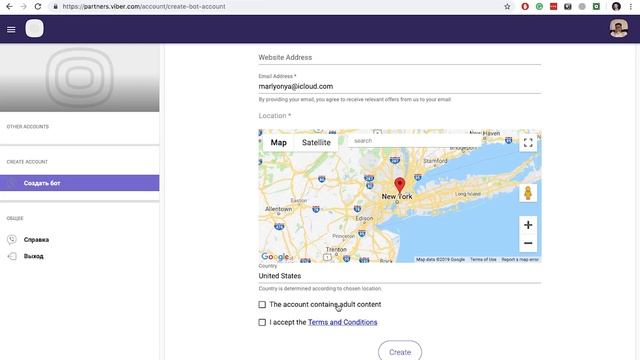The height and width of the screenshot is (360, 640).
Task: Open the red square extension icon
Action: (553, 7)
